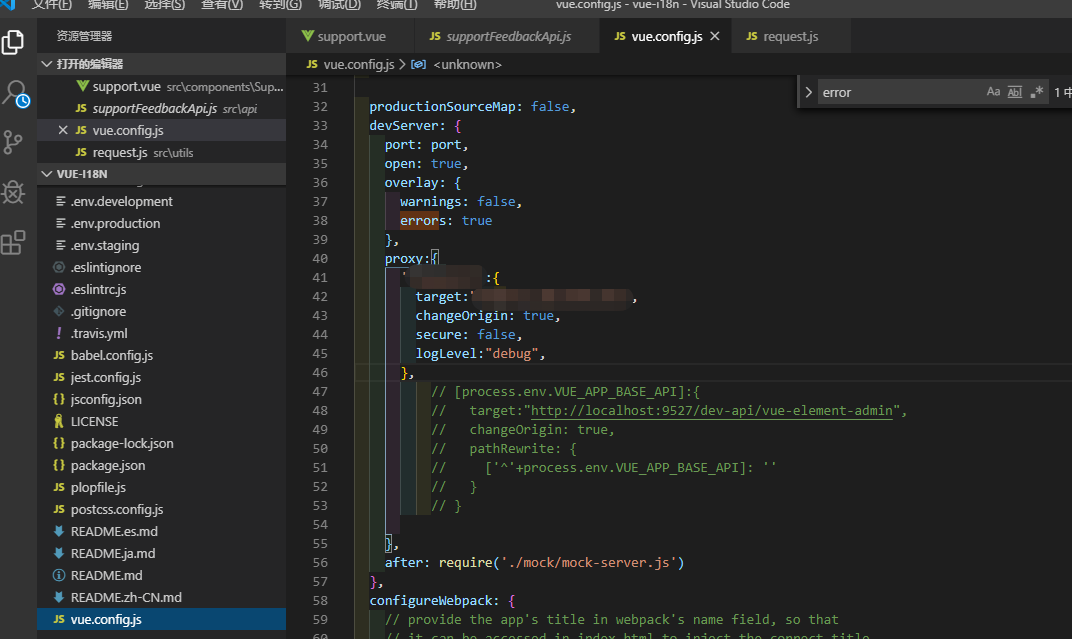Open the Search sidebar view
The width and height of the screenshot is (1072, 639).
(14, 93)
